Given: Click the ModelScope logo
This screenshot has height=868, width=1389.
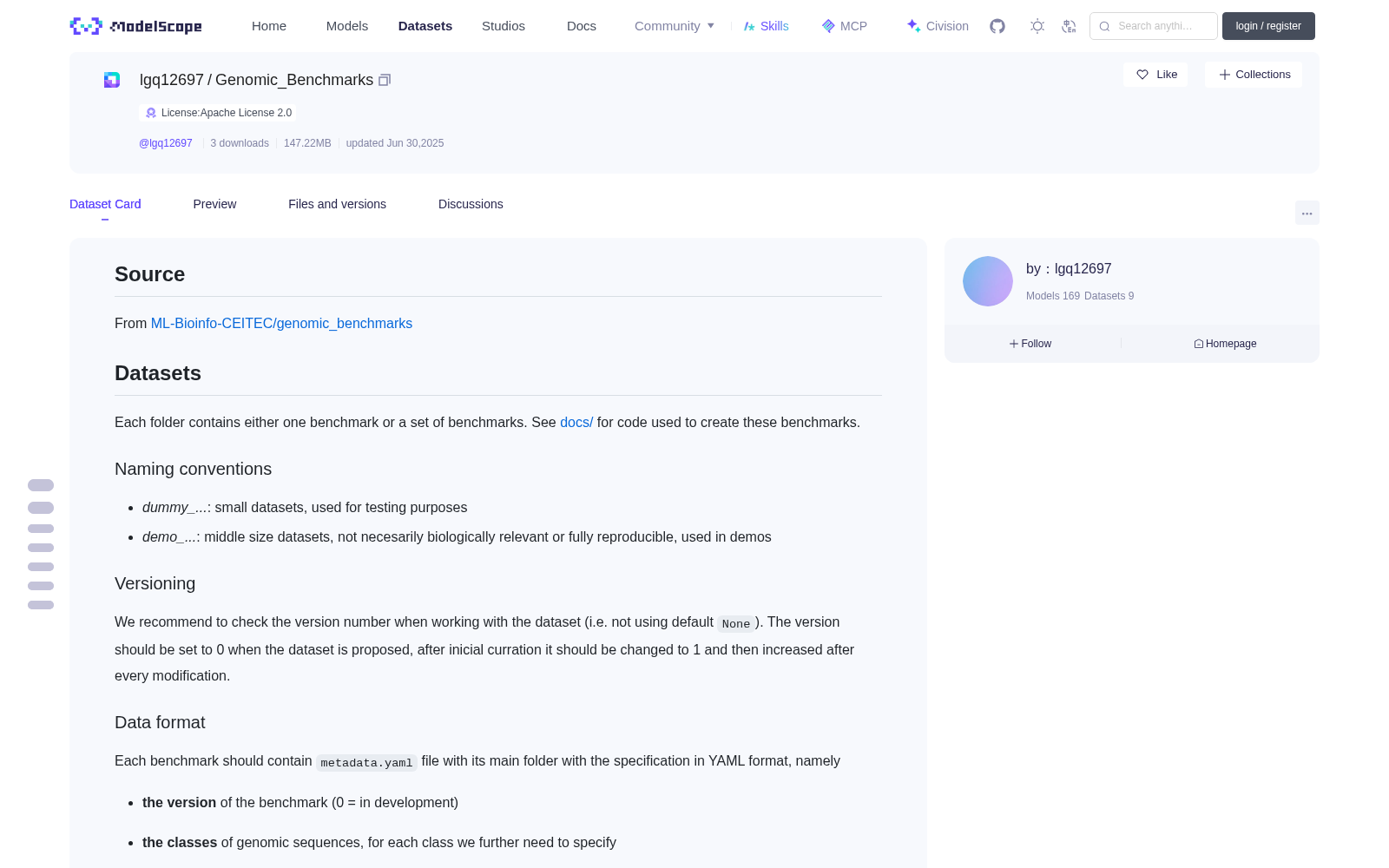Looking at the screenshot, I should pyautogui.click(x=136, y=26).
